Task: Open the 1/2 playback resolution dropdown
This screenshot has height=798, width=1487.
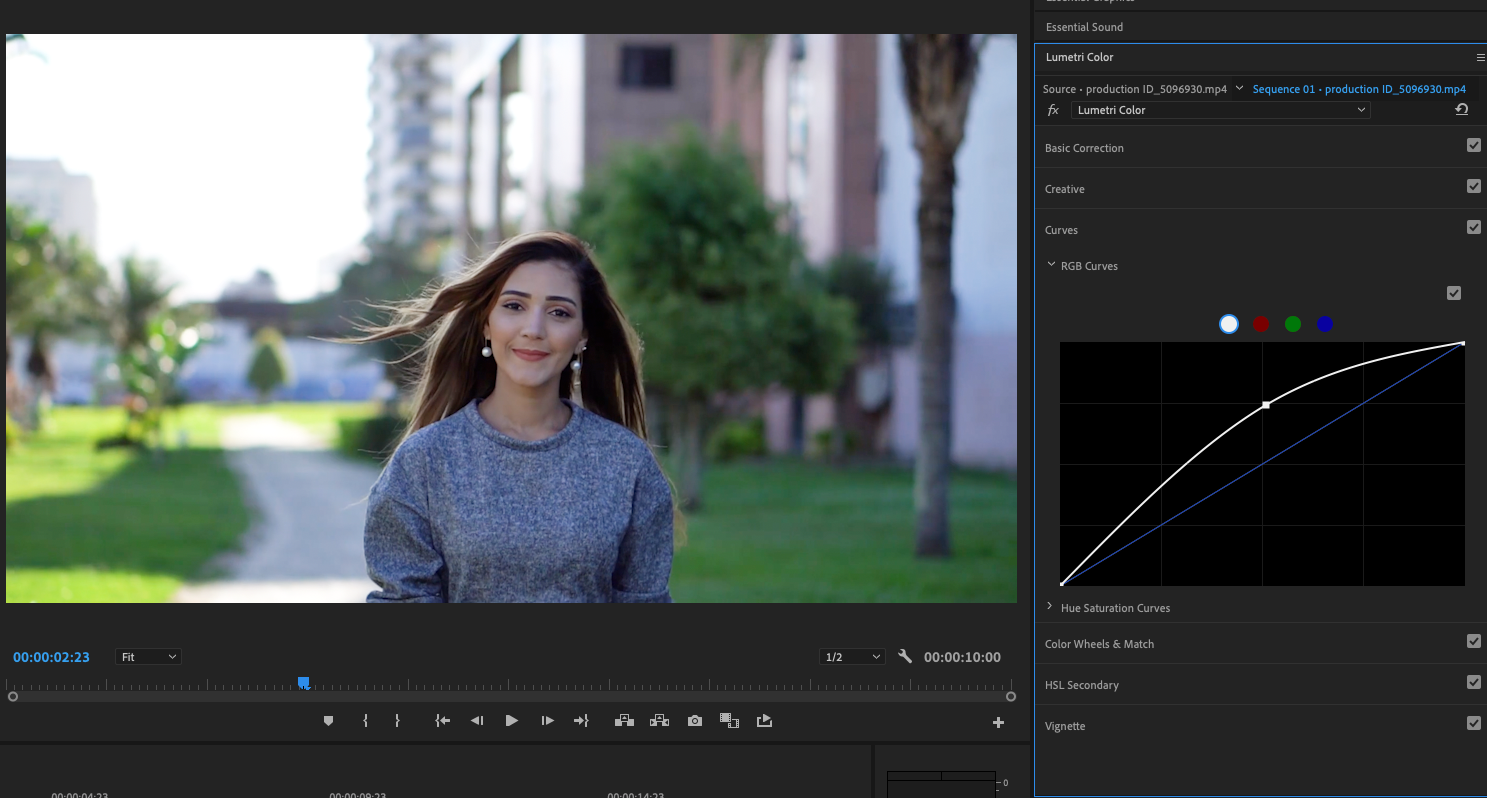Action: point(852,657)
